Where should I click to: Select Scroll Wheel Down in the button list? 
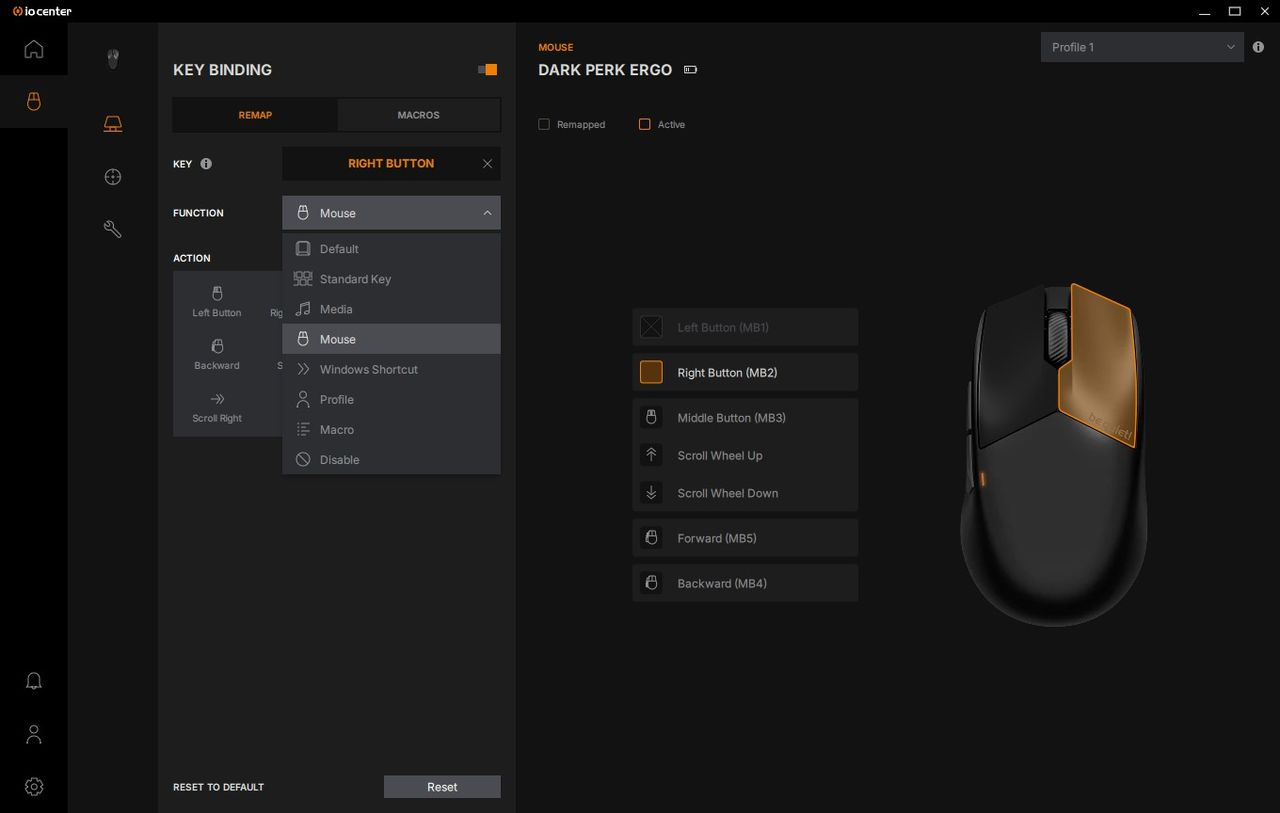pyautogui.click(x=745, y=493)
